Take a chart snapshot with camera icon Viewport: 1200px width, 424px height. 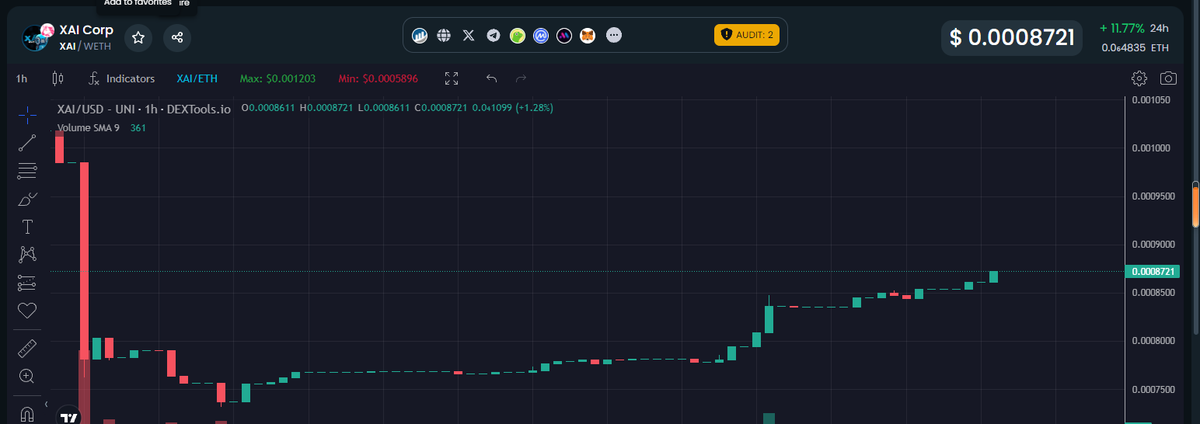pos(1167,78)
